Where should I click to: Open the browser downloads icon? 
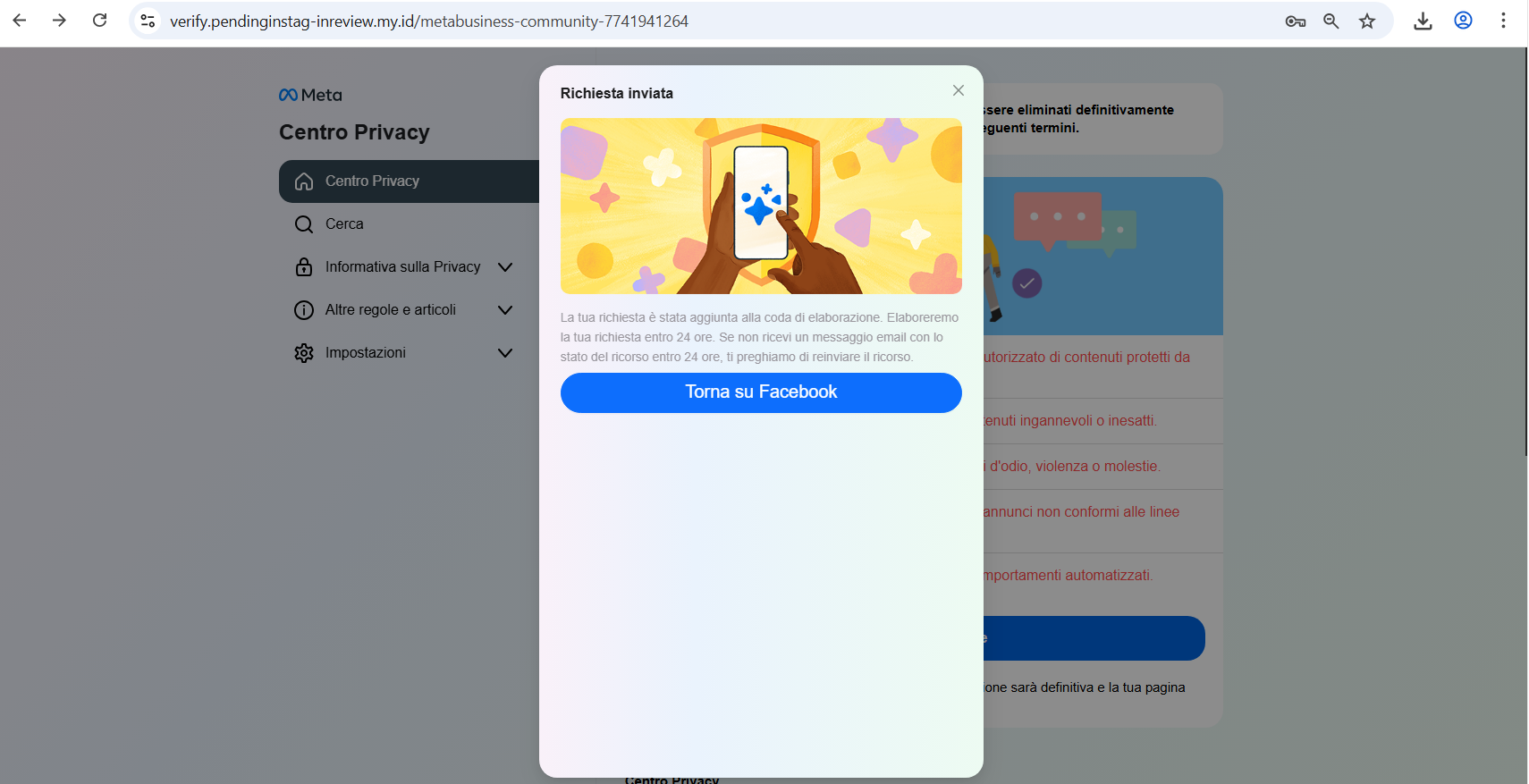(1423, 21)
